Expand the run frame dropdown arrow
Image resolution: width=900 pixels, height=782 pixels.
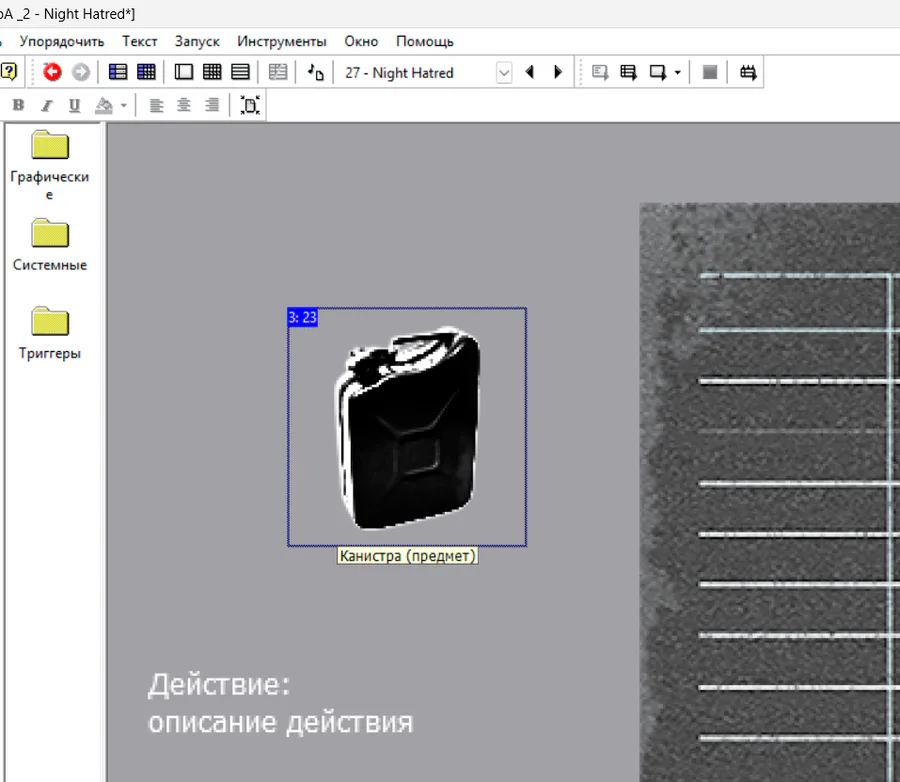pos(678,72)
